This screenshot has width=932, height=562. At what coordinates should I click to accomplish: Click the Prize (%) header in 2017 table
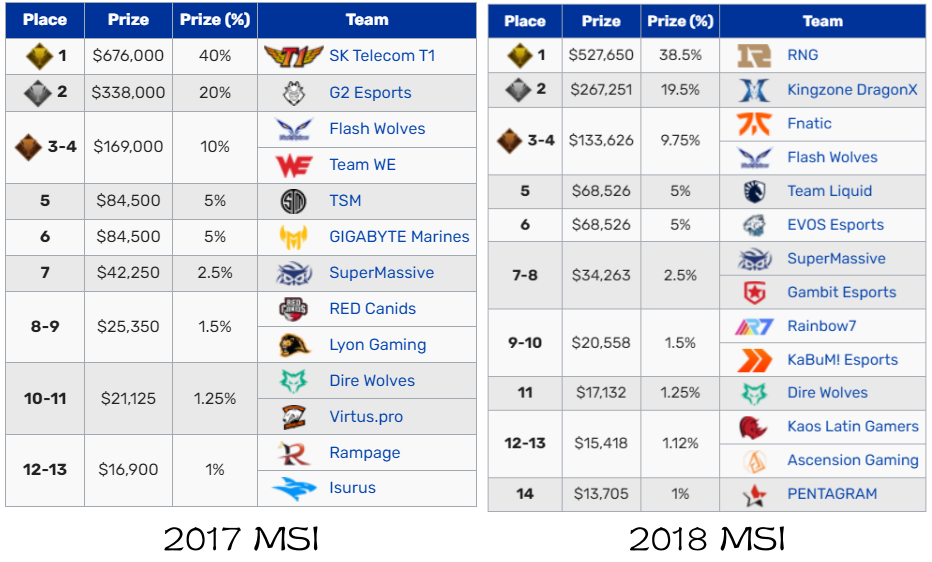[x=215, y=20]
